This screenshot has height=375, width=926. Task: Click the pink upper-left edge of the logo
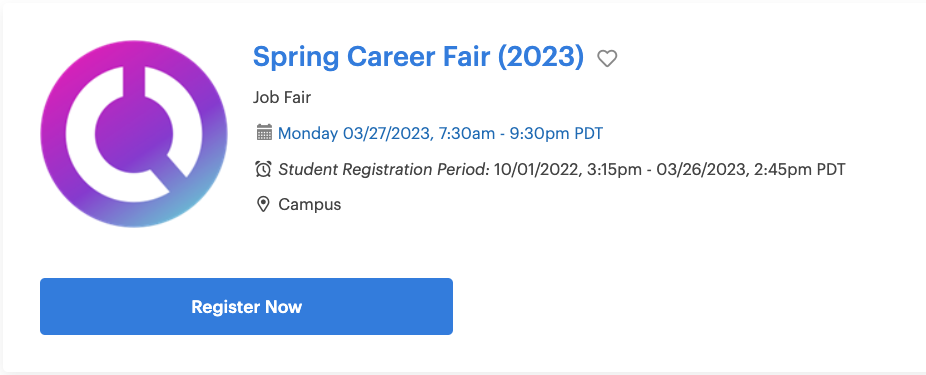pyautogui.click(x=68, y=68)
